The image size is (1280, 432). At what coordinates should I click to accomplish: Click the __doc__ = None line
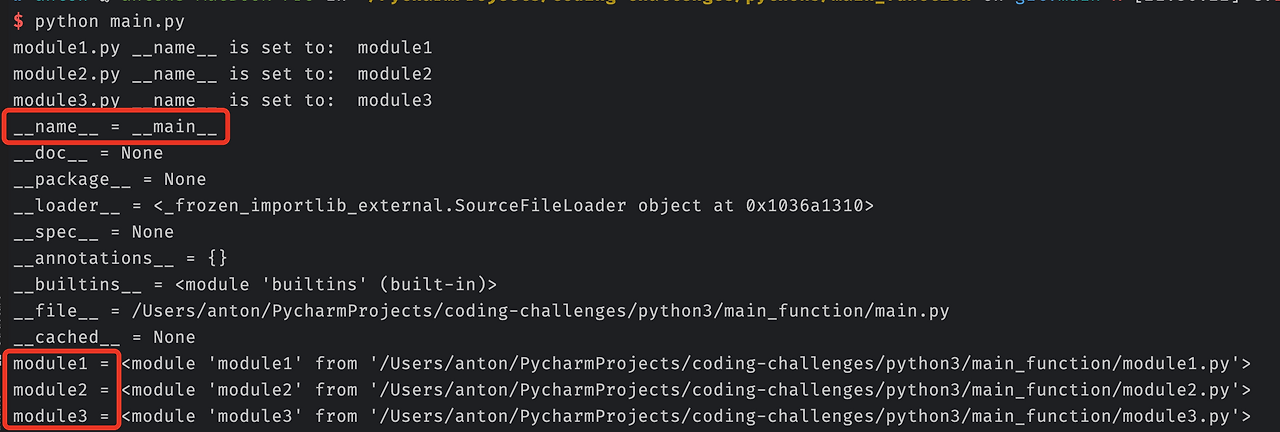[x=88, y=153]
